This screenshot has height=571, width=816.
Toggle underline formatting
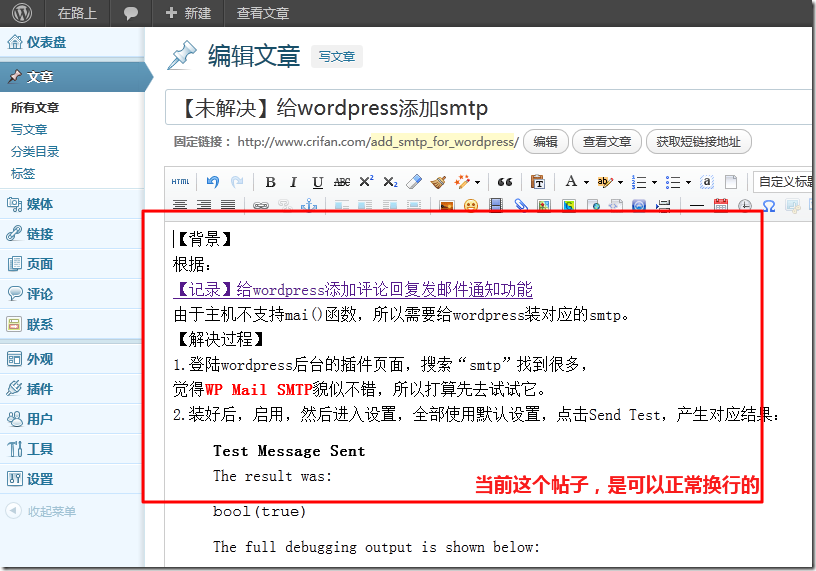point(317,182)
